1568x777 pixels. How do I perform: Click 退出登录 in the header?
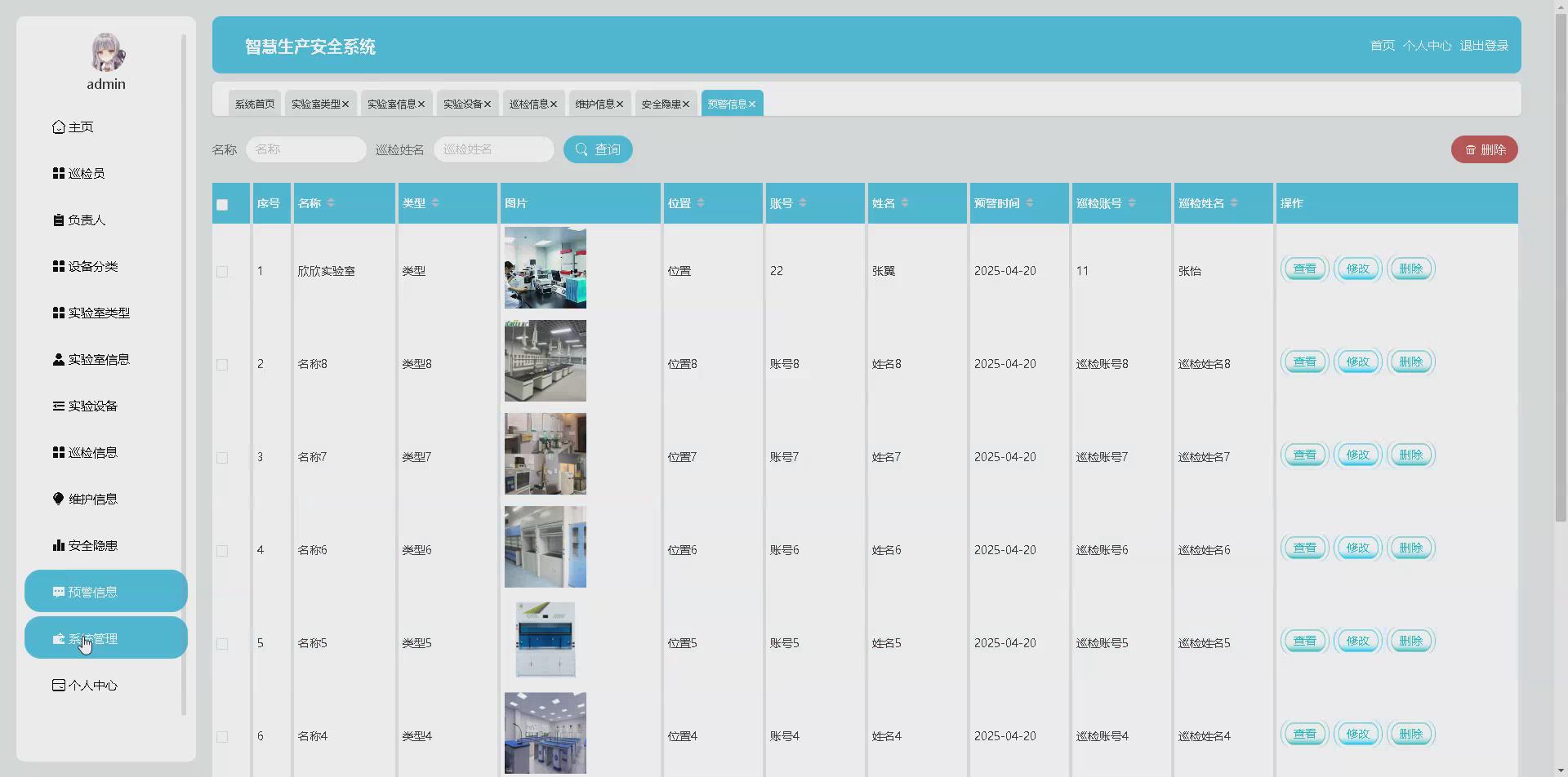(x=1484, y=46)
